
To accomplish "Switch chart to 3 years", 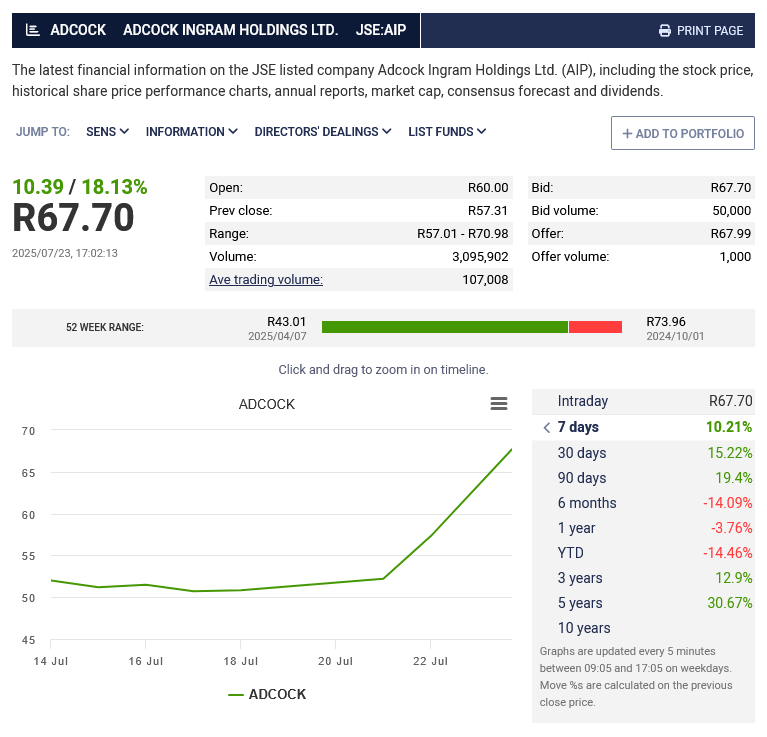I will tap(643, 578).
